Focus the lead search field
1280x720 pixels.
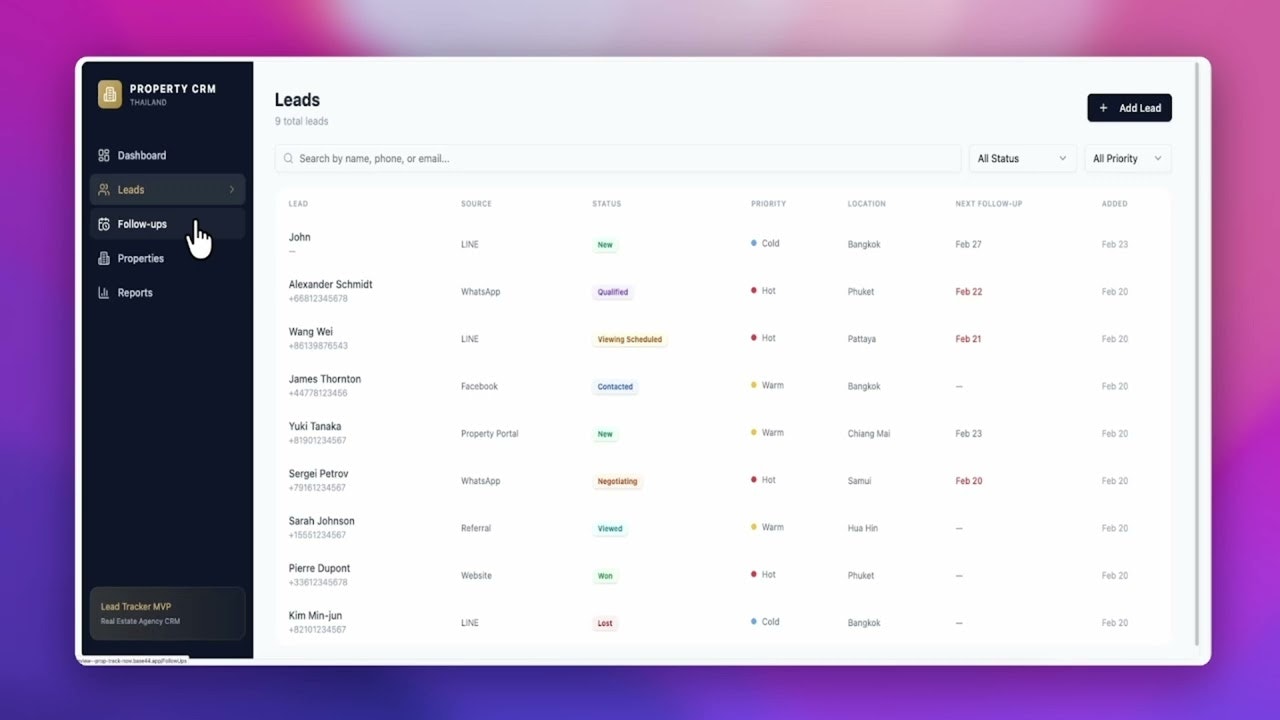(x=618, y=158)
